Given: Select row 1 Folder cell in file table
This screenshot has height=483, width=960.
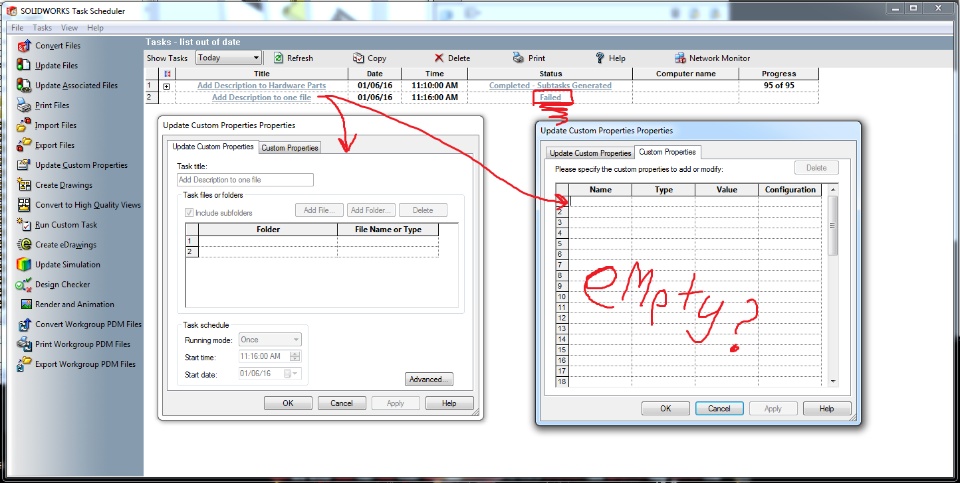Looking at the screenshot, I should (268, 241).
